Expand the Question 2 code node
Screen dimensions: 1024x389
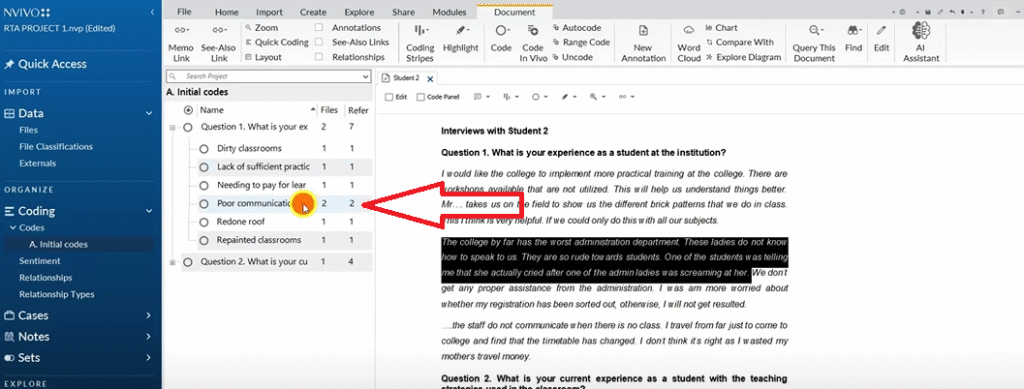[x=173, y=262]
